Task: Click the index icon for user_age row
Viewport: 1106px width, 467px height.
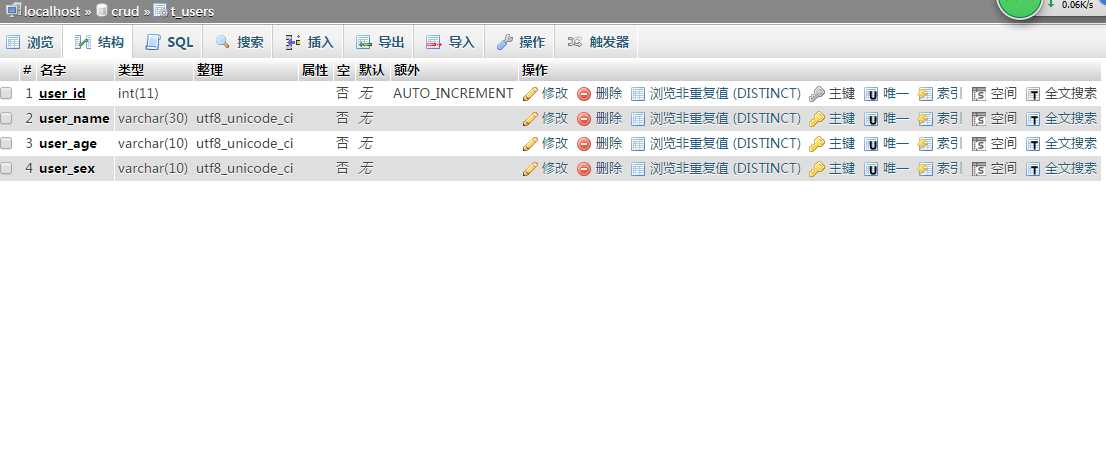Action: [x=925, y=144]
